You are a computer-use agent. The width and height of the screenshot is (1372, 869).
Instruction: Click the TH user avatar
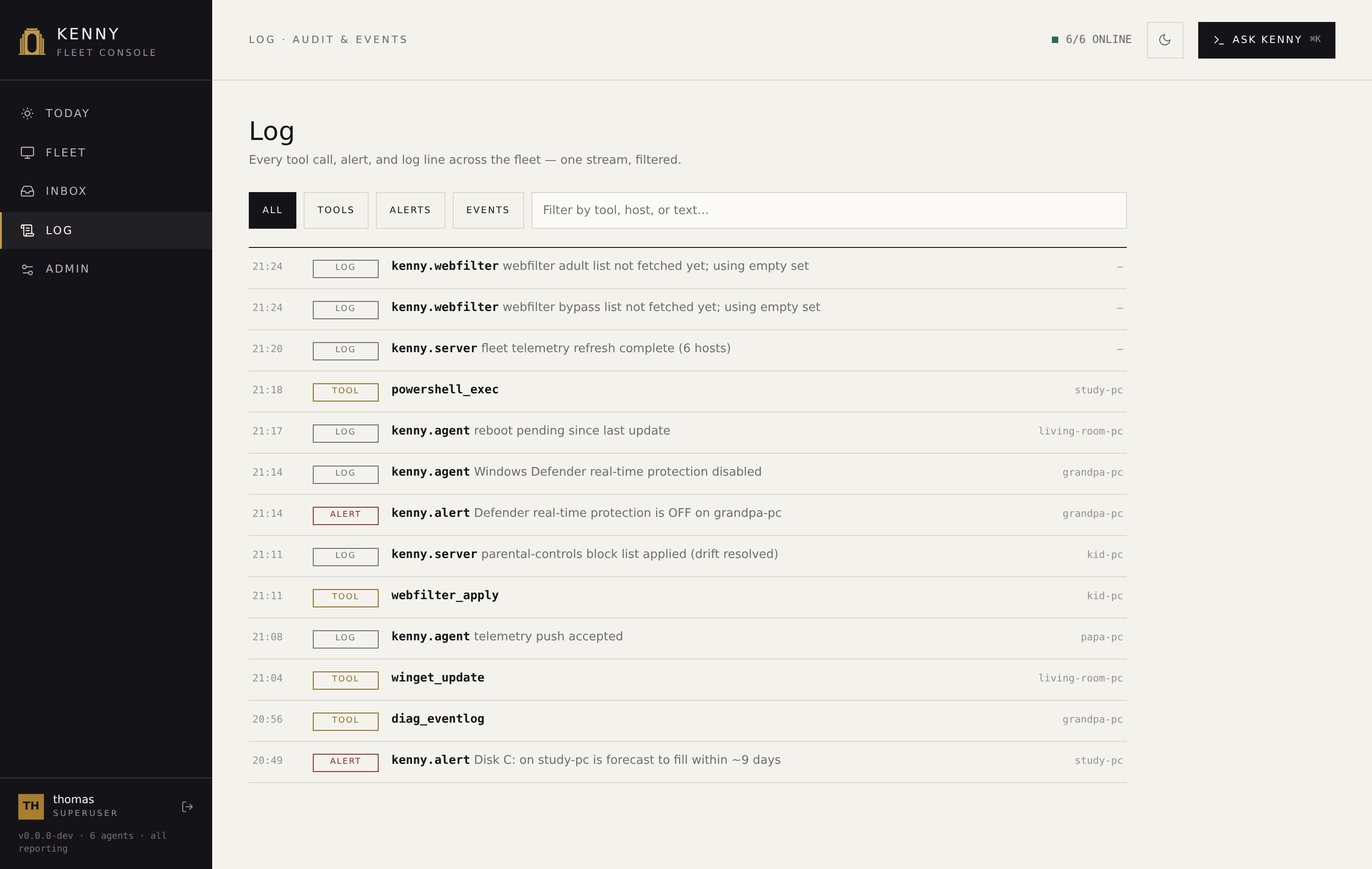[31, 806]
